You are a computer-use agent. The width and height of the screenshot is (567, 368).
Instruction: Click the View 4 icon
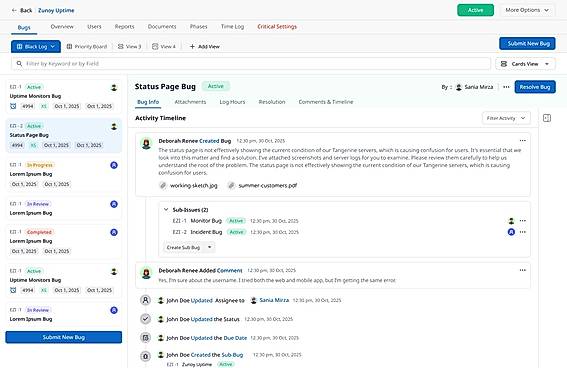click(155, 47)
